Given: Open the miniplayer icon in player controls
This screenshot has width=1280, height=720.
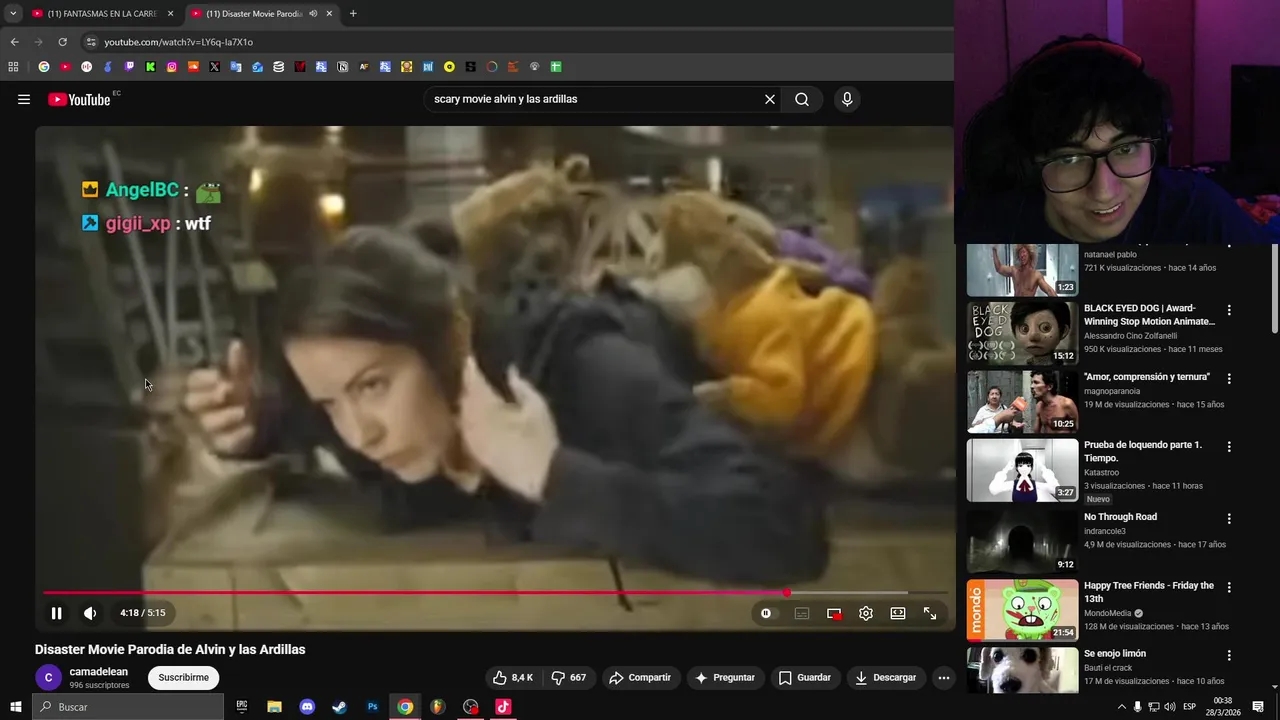Looking at the screenshot, I should [834, 613].
